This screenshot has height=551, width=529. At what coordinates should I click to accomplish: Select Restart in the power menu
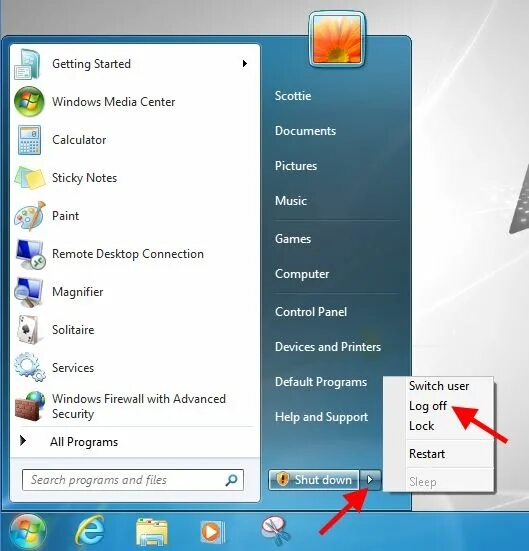click(x=427, y=454)
